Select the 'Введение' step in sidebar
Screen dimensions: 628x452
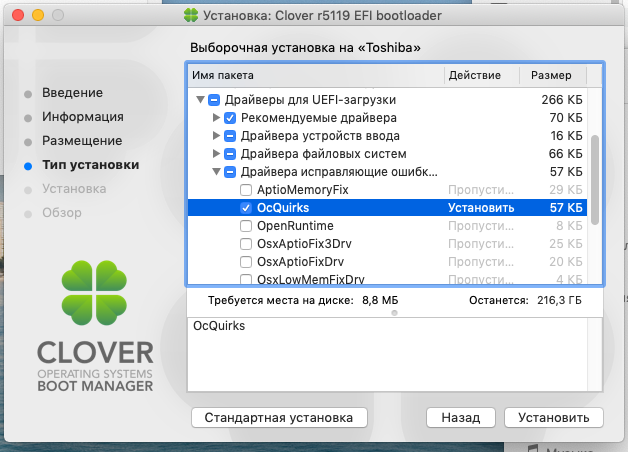[x=72, y=92]
